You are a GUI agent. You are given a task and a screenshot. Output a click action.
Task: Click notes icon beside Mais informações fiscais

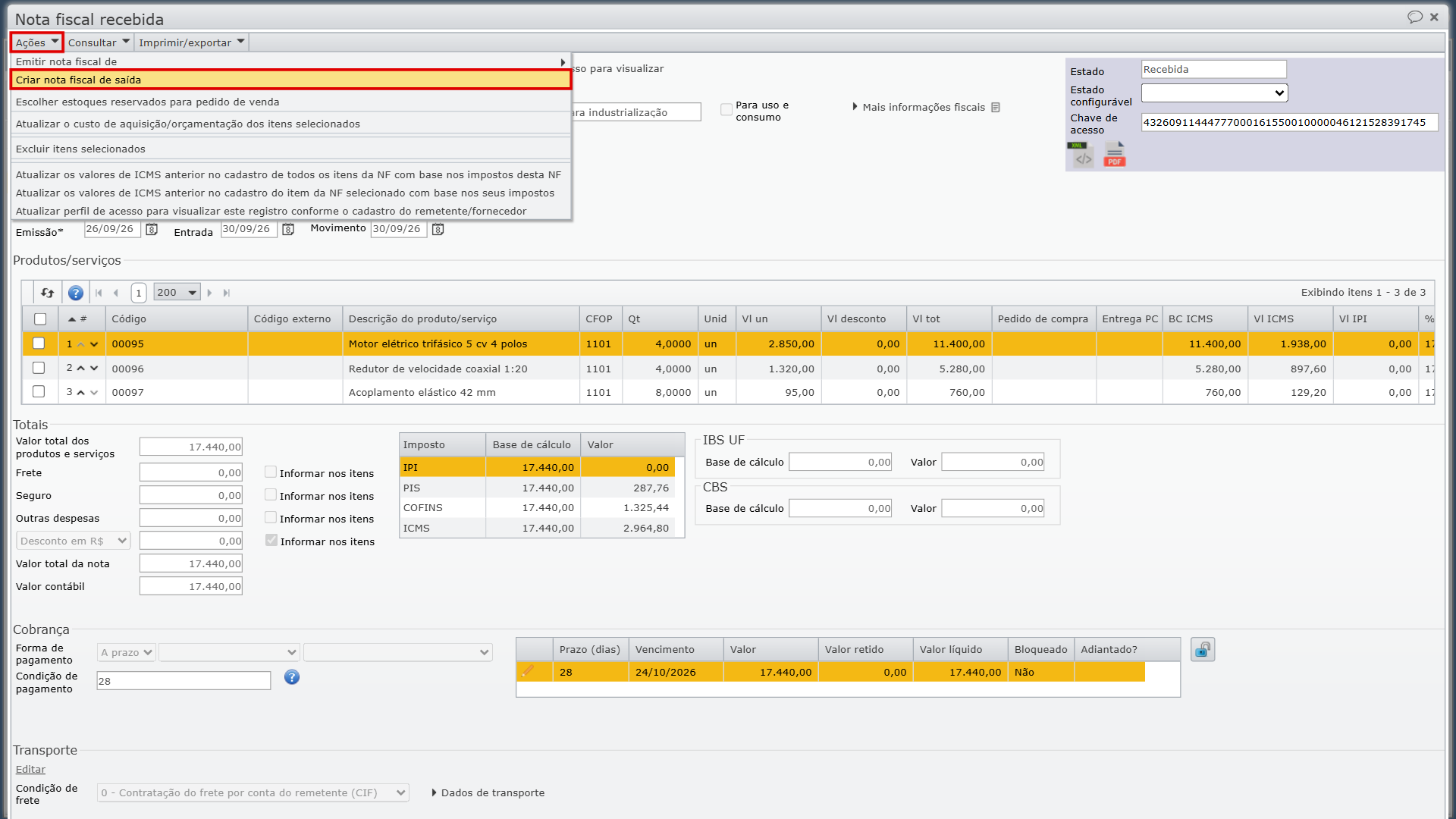[996, 108]
